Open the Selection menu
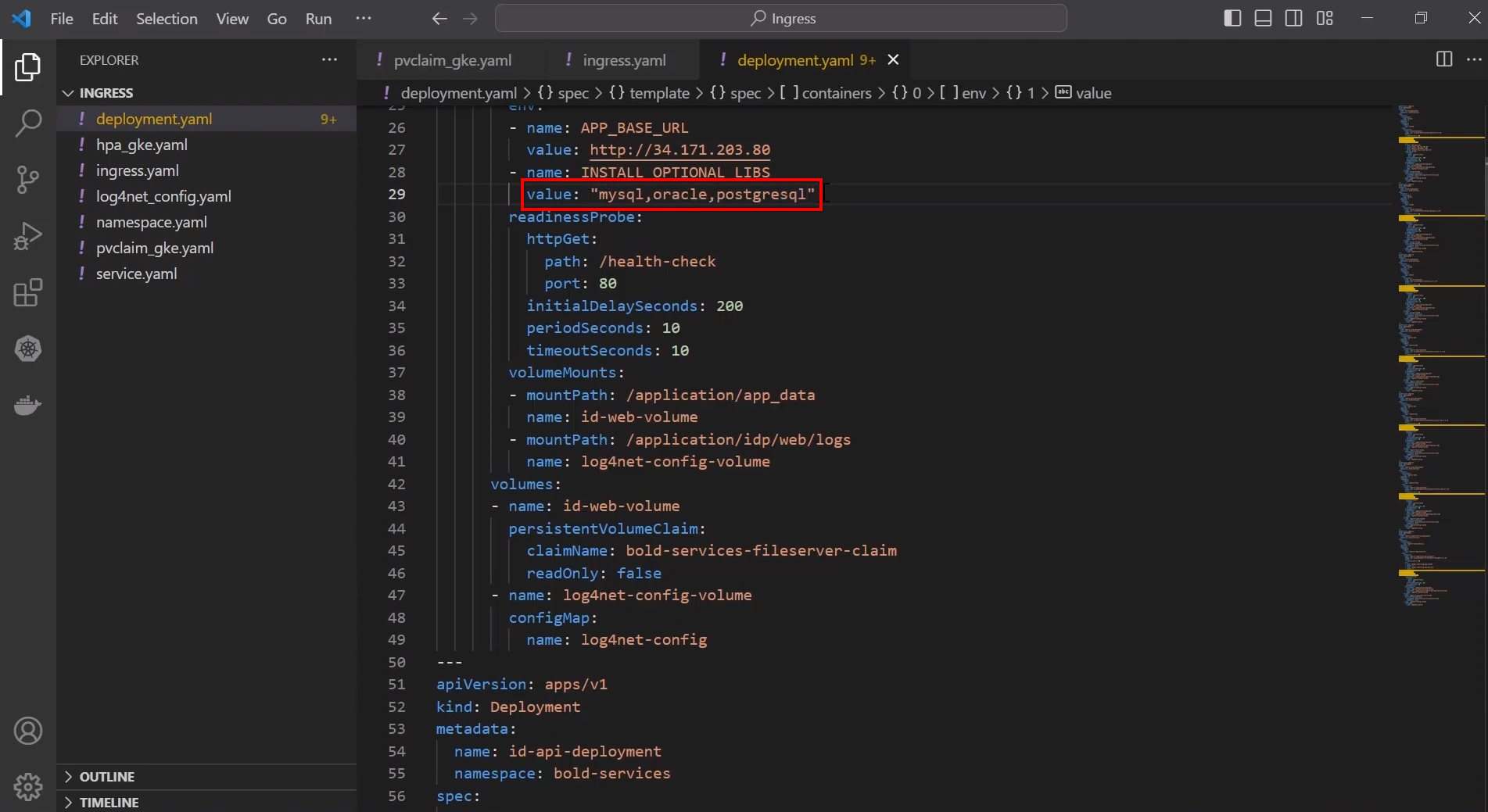 pyautogui.click(x=167, y=18)
